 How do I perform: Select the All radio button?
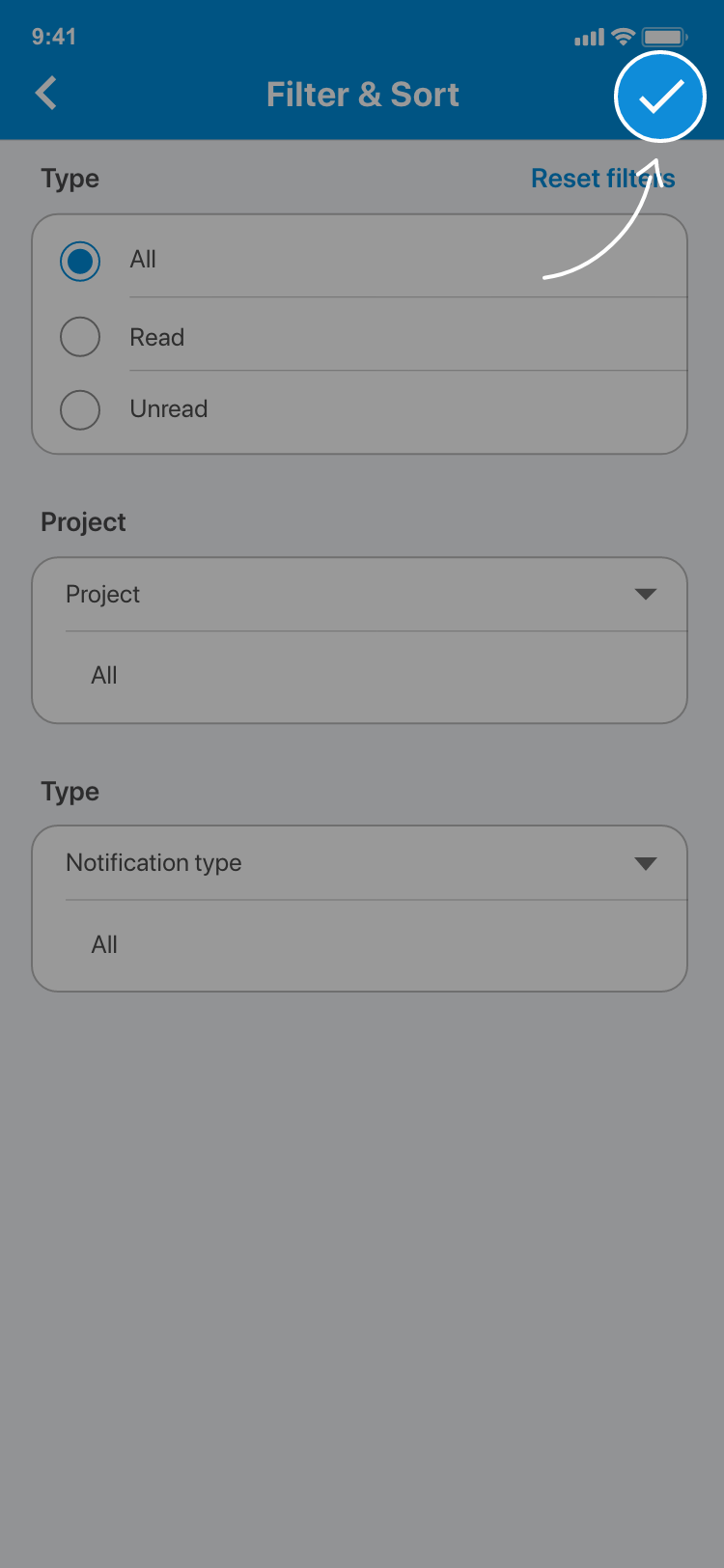(80, 261)
